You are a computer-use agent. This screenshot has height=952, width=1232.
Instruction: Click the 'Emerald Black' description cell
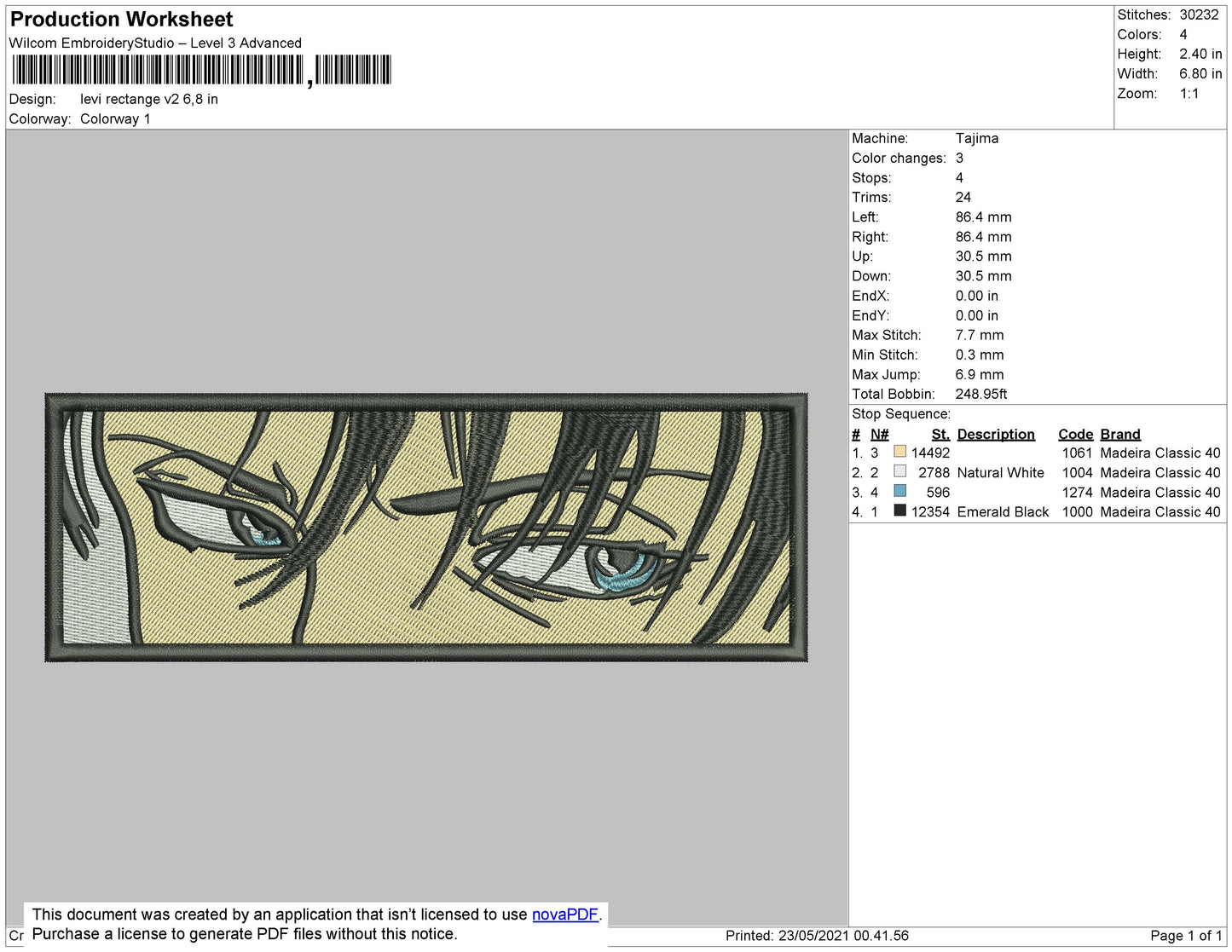(x=1003, y=512)
